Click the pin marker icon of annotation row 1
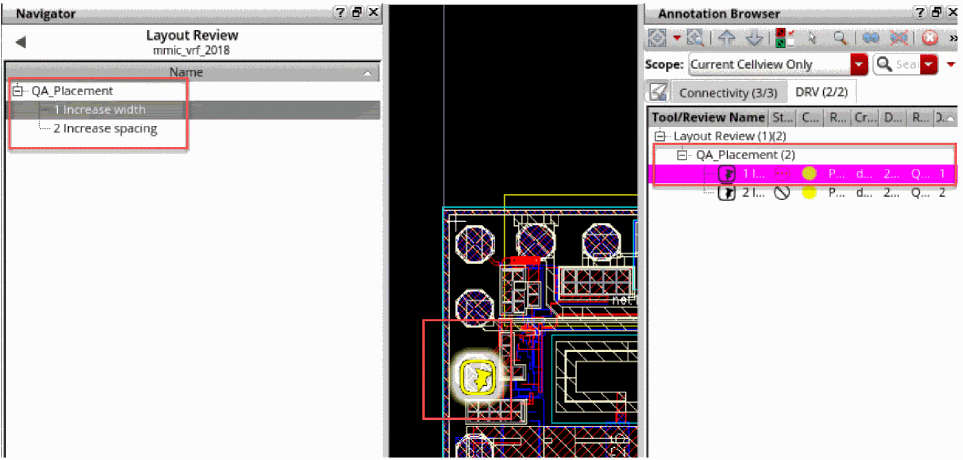The width and height of the screenshot is (963, 460). pos(727,174)
